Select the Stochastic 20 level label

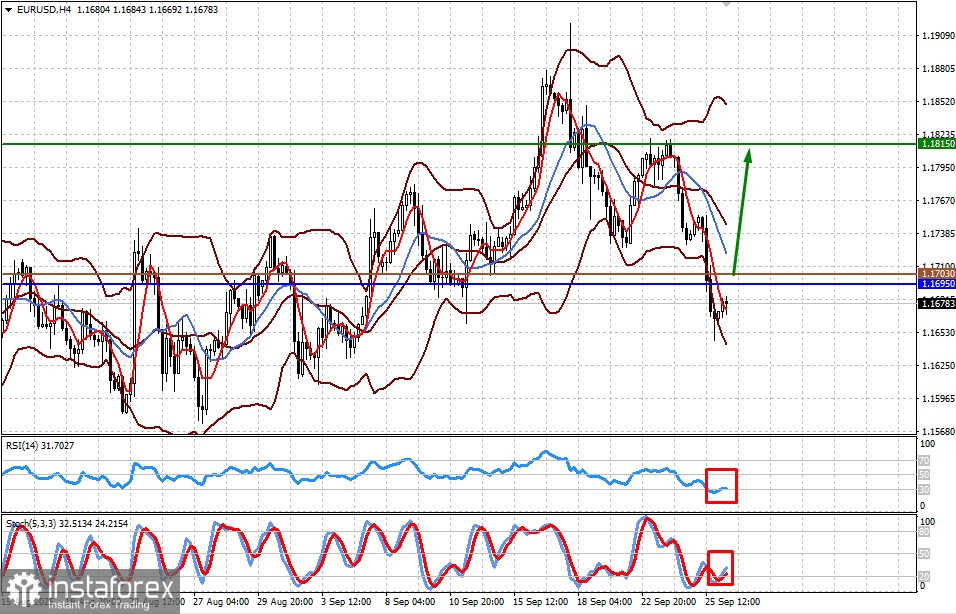coord(924,576)
